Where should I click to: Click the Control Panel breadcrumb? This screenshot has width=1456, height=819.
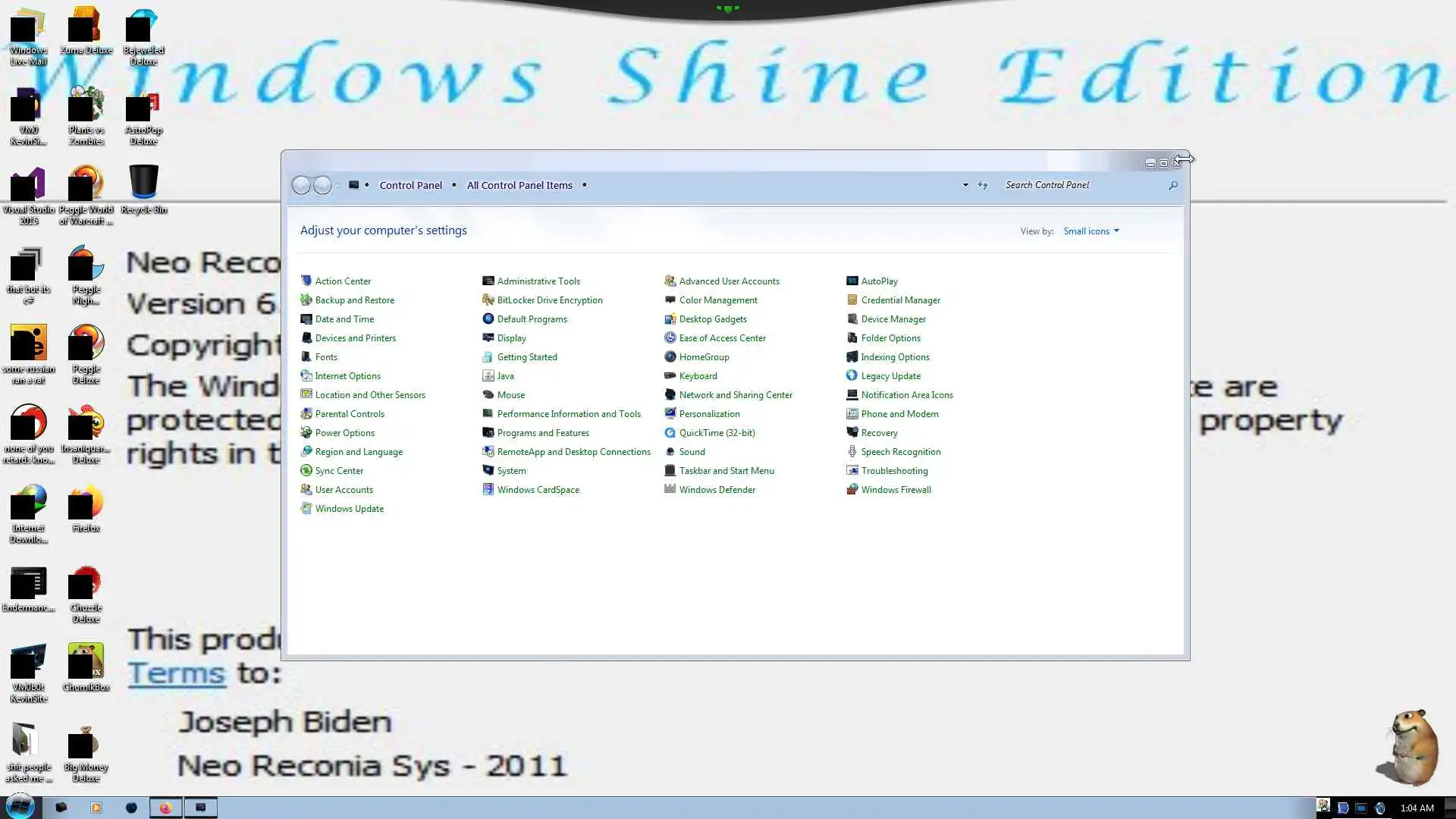coord(410,185)
